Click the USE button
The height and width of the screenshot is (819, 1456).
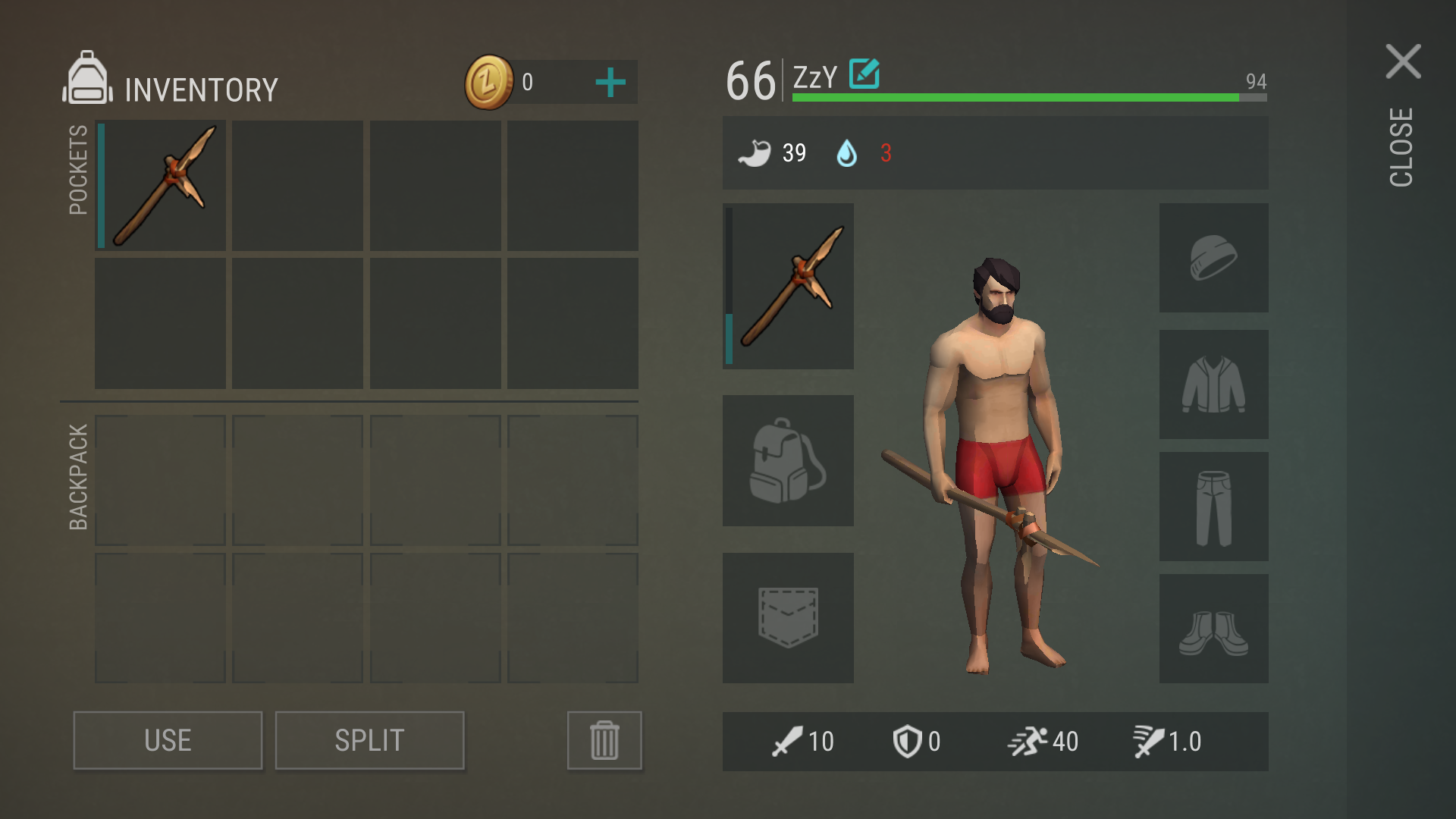tap(168, 740)
